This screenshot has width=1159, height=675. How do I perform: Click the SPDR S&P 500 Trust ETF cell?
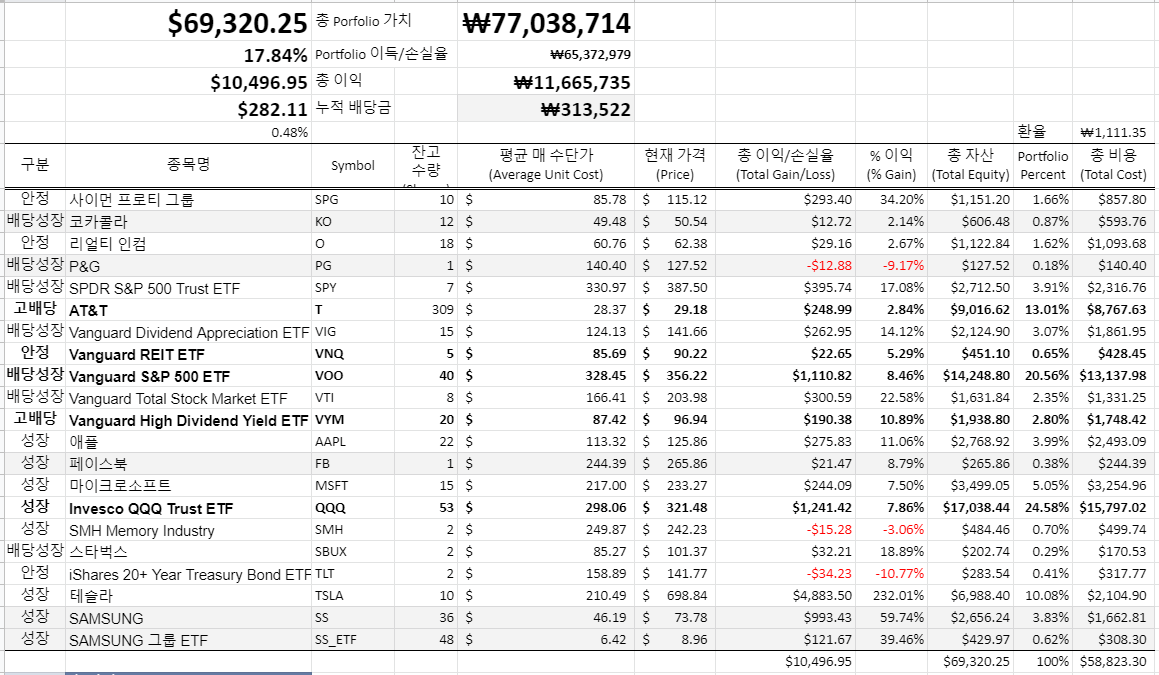pos(188,288)
